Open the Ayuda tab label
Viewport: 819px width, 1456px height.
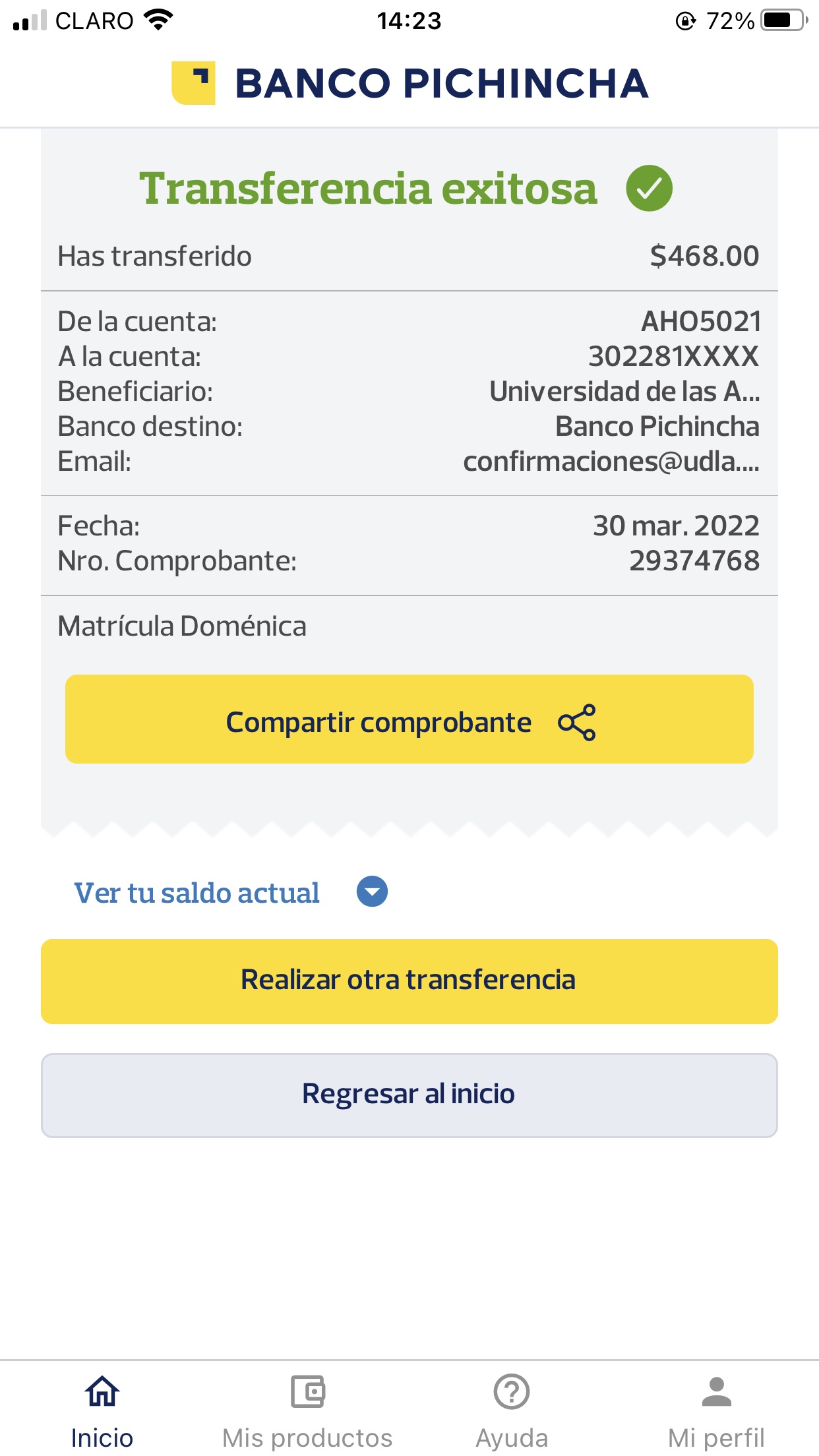tap(512, 1438)
